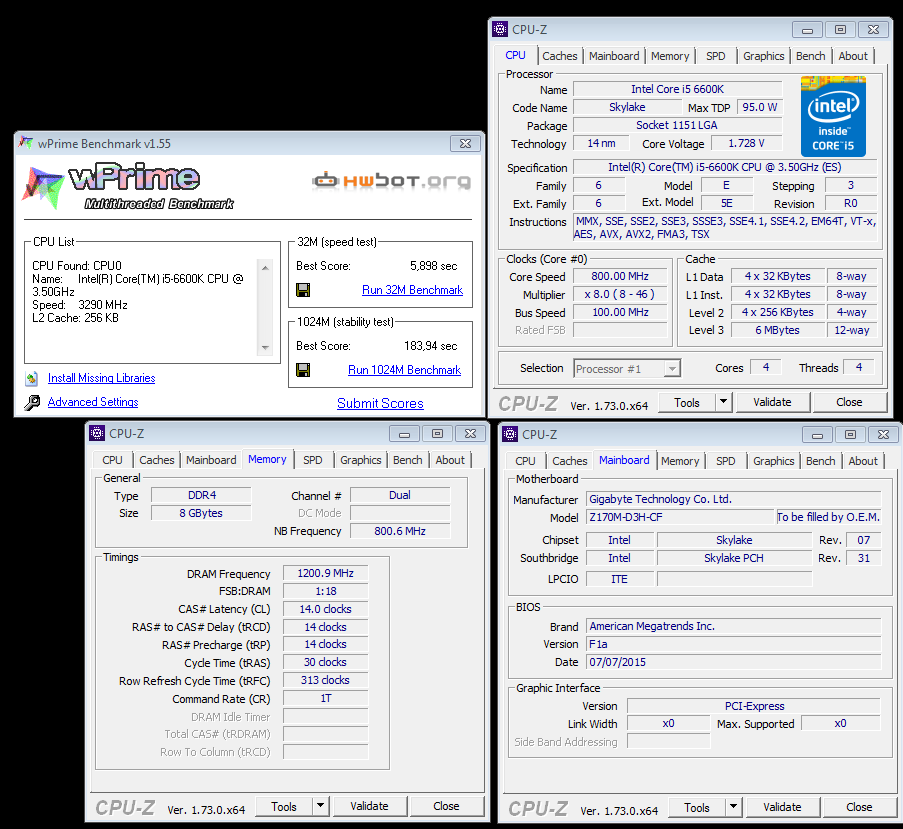The width and height of the screenshot is (903, 829).
Task: Click the Tools button in the Mainboard window
Action: click(697, 807)
